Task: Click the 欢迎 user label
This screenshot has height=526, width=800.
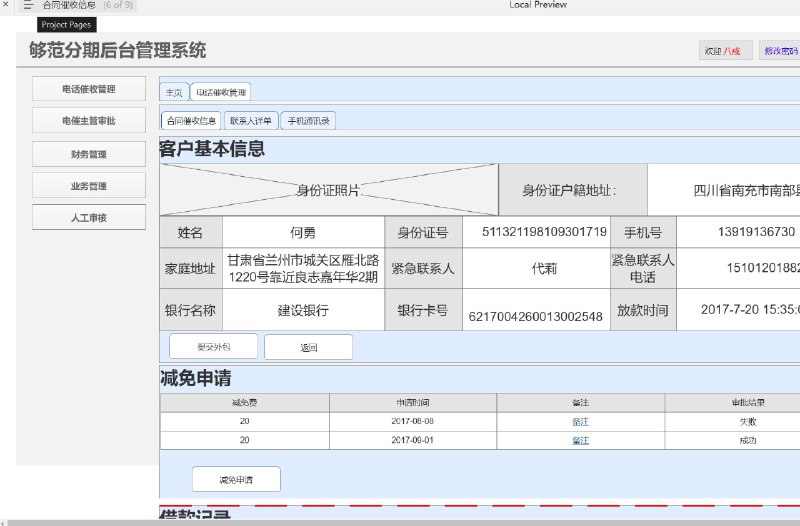Action: pyautogui.click(x=726, y=51)
